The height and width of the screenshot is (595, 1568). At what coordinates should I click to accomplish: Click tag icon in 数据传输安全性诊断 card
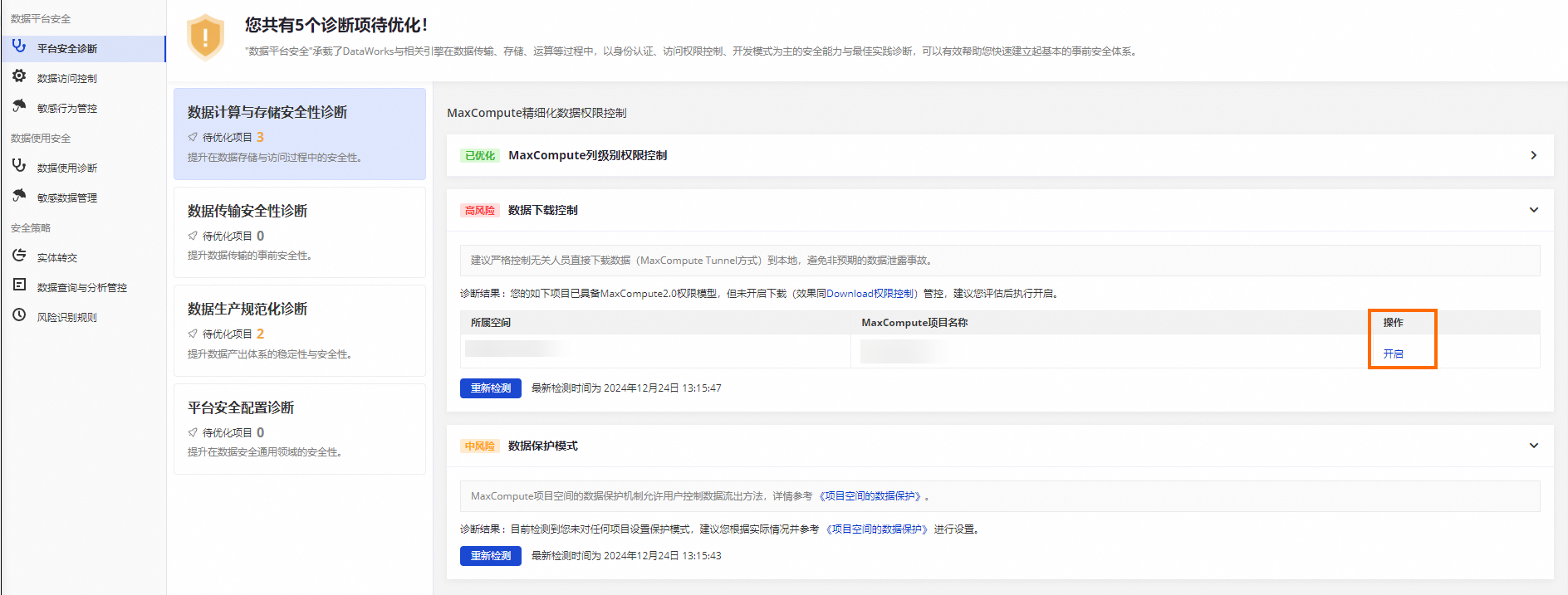pos(193,237)
